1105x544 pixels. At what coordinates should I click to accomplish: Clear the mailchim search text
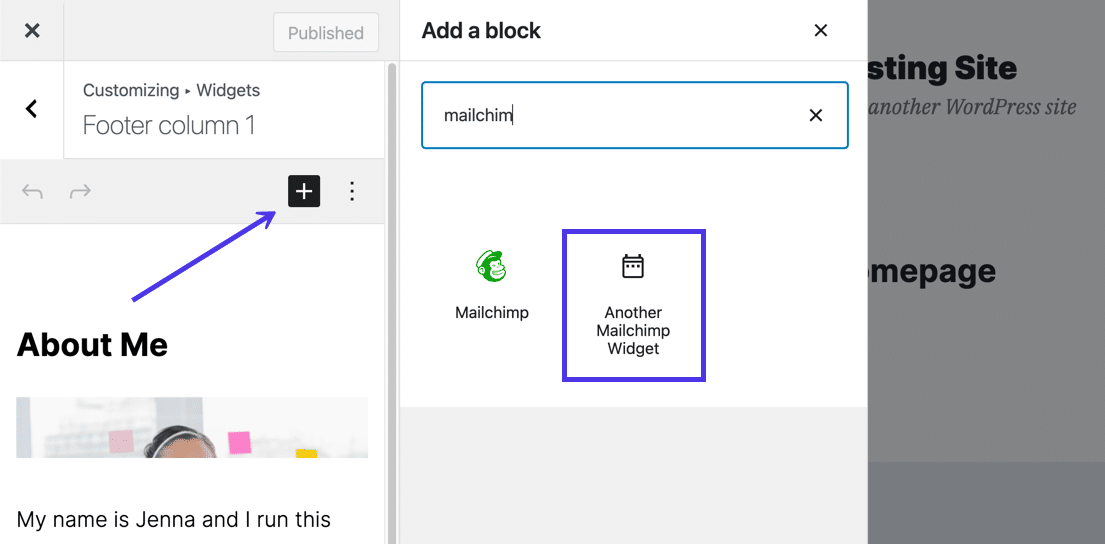click(816, 115)
